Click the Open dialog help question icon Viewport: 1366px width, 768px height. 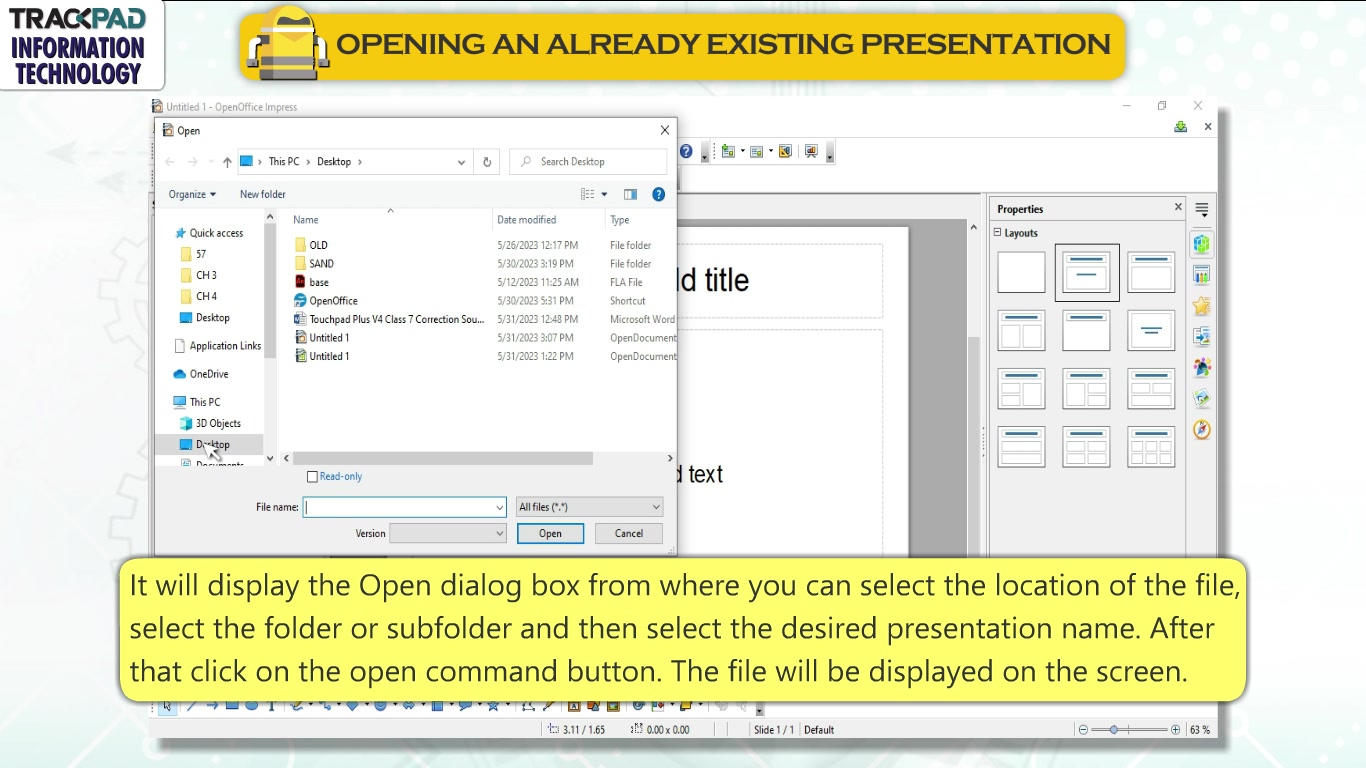click(658, 194)
